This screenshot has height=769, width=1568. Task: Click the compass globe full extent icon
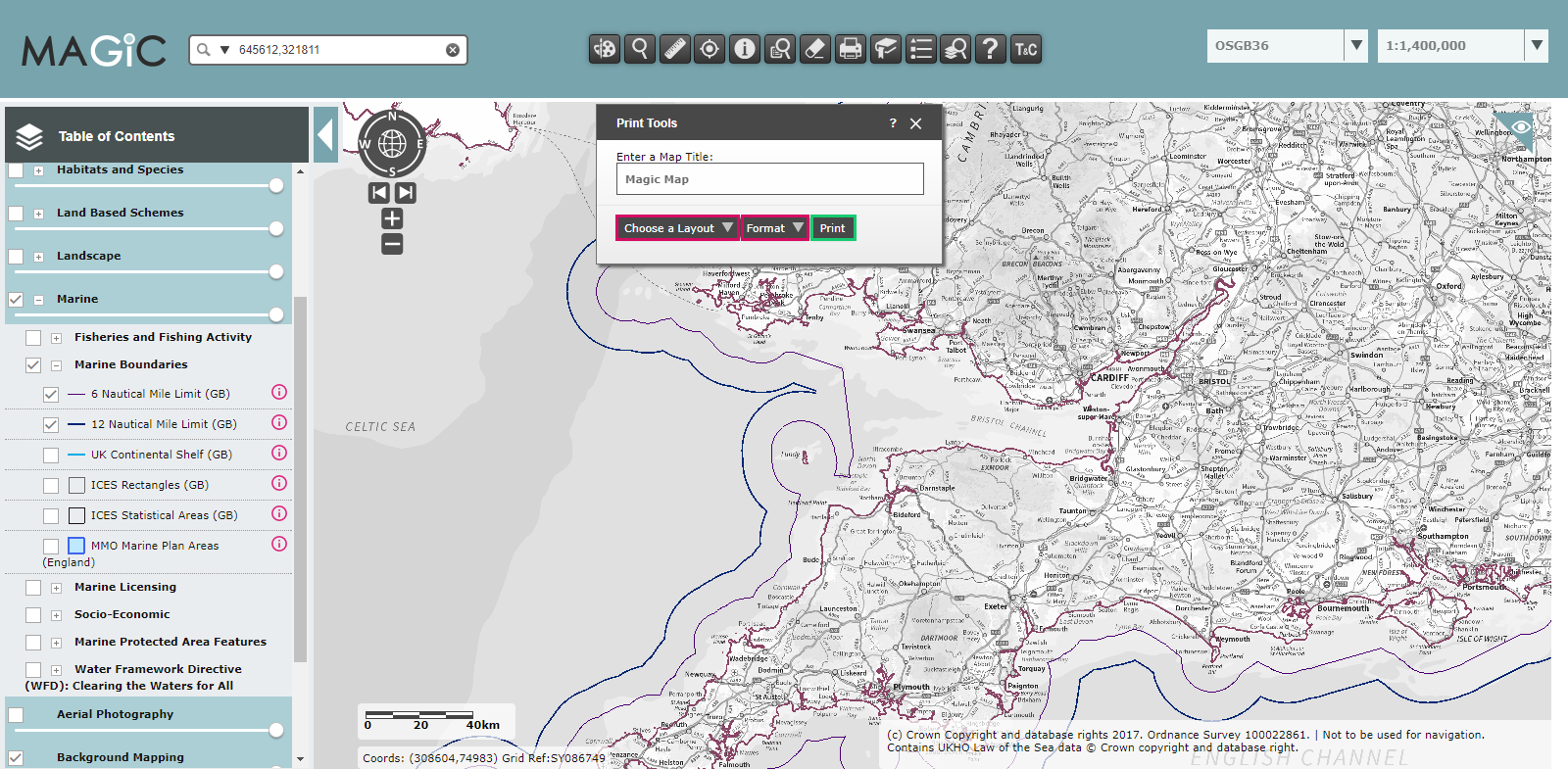[392, 144]
